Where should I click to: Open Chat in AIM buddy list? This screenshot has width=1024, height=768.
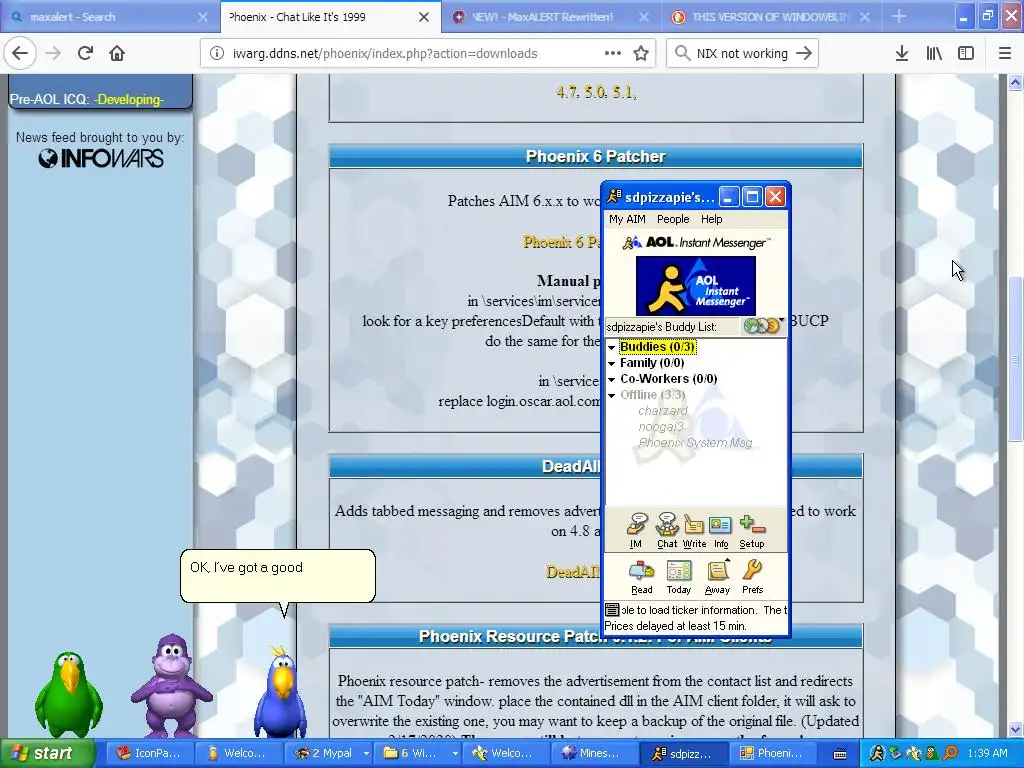pyautogui.click(x=667, y=530)
